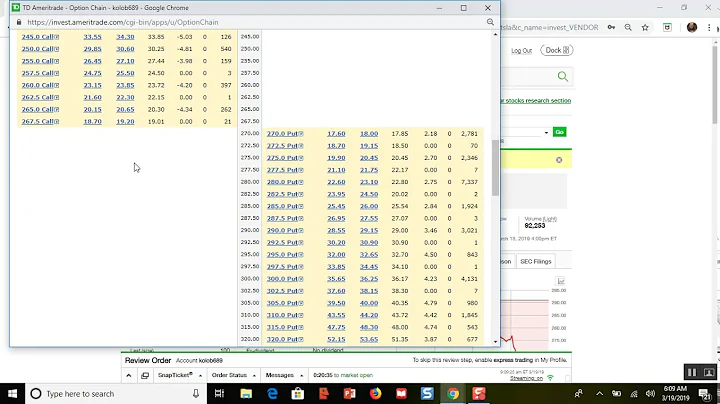Show hidden system tray icons chevron
720x404 pixels.
(x=599, y=393)
